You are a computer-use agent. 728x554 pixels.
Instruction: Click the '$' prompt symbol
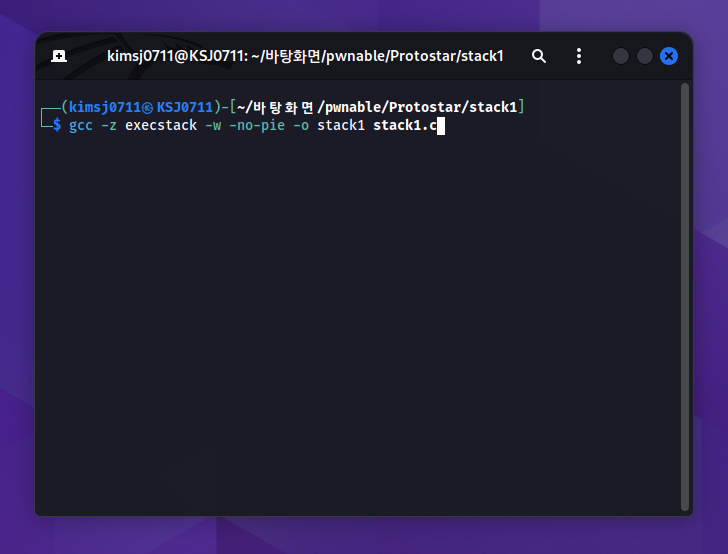pos(57,125)
